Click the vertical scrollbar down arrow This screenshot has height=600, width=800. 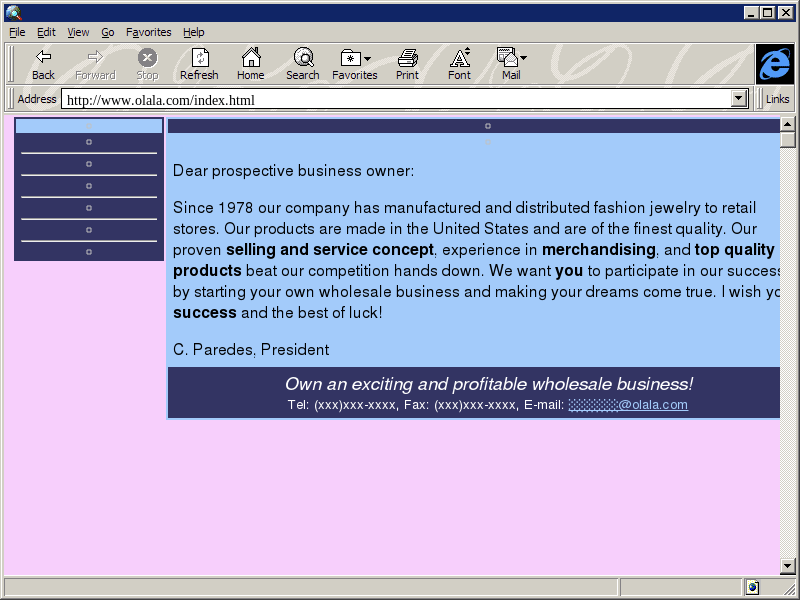click(x=788, y=567)
